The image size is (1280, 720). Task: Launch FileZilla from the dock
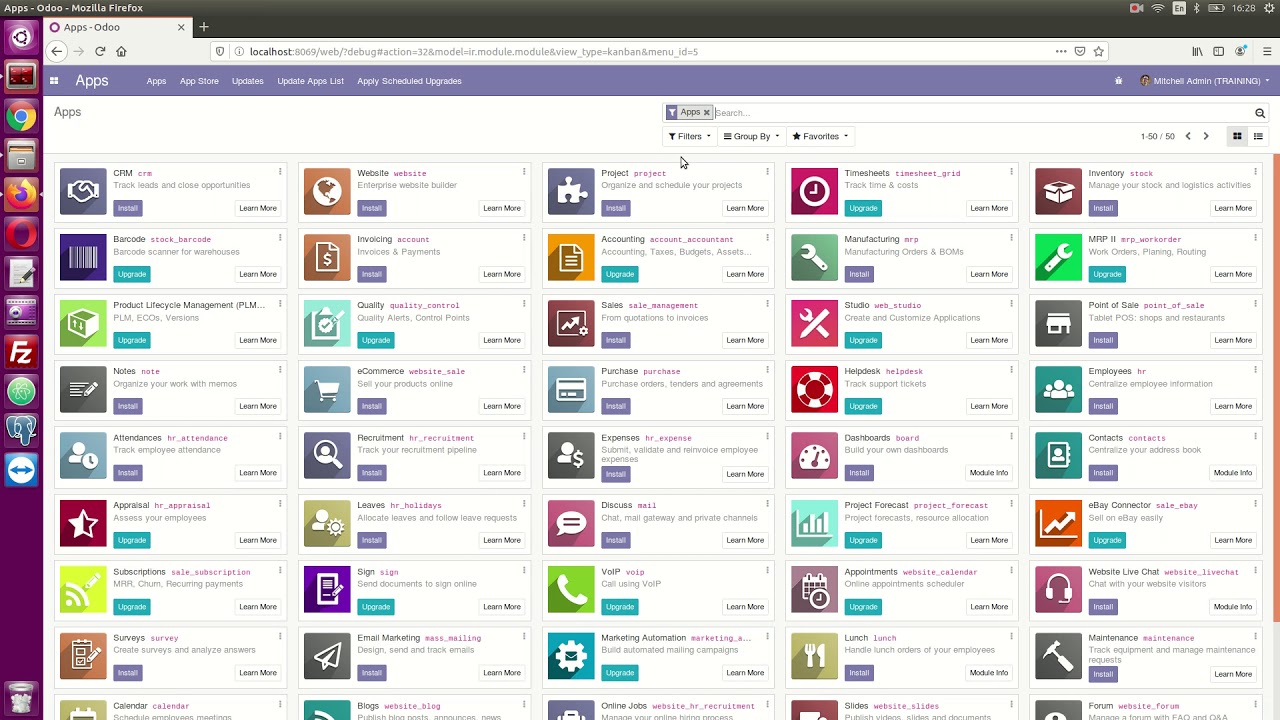(x=21, y=352)
